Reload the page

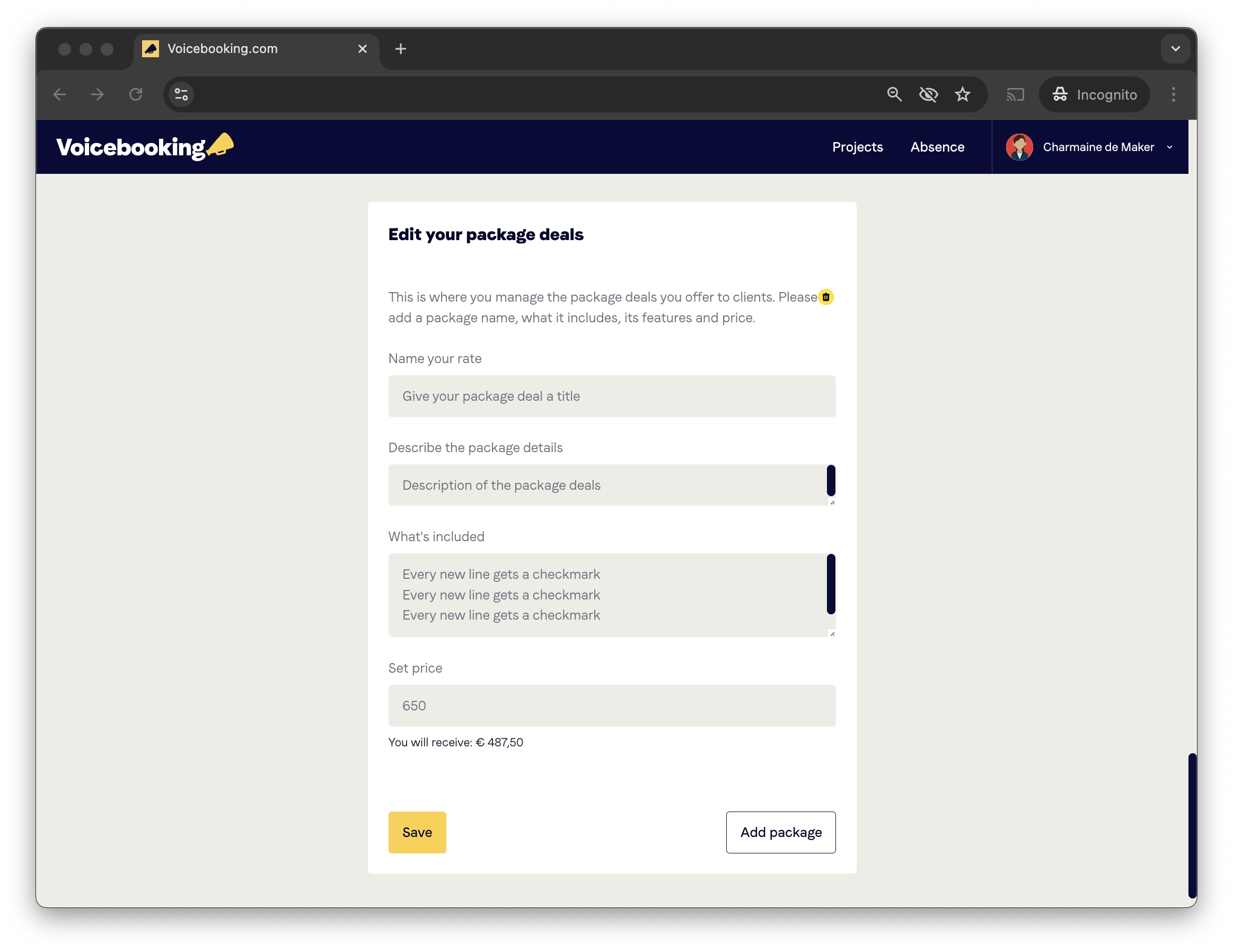click(136, 94)
